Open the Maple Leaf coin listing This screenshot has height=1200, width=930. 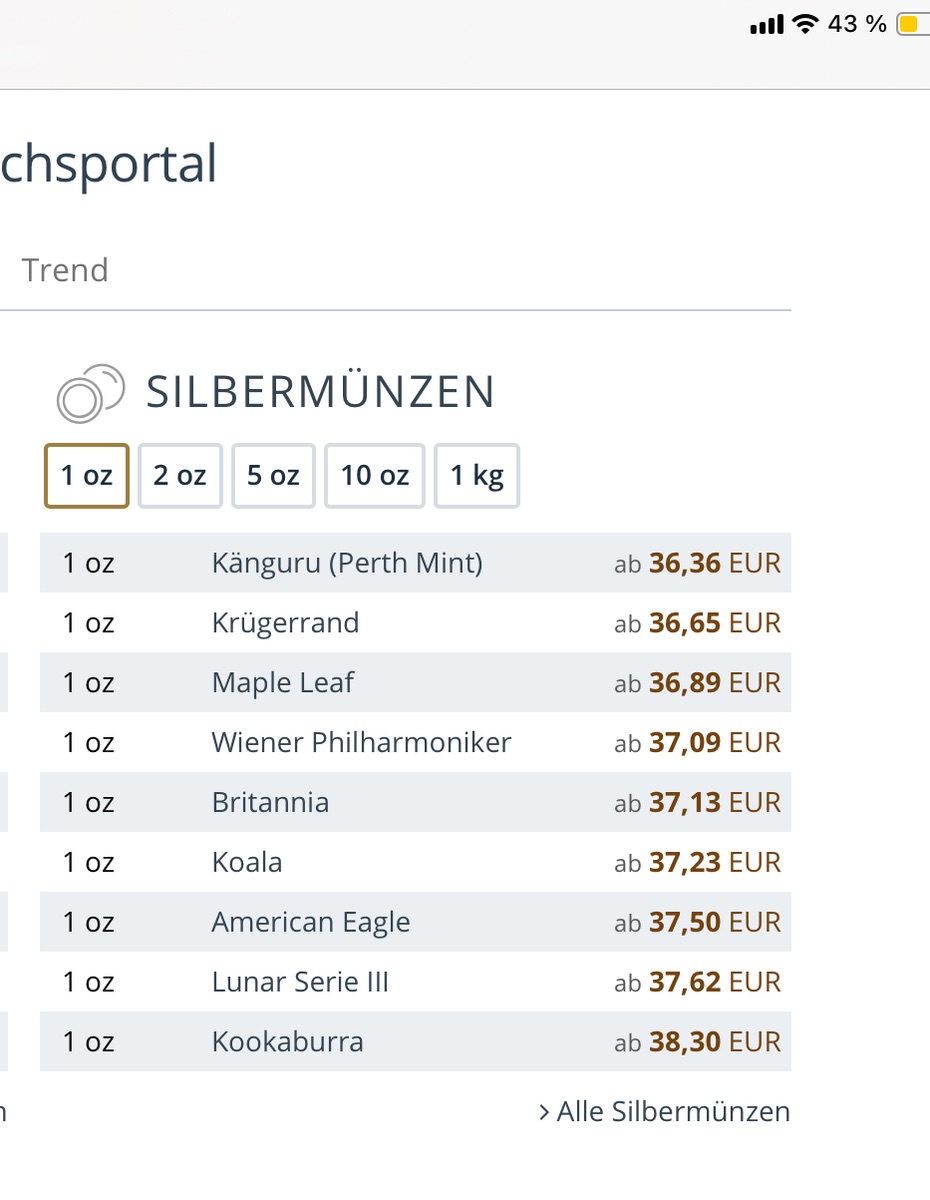(x=283, y=683)
